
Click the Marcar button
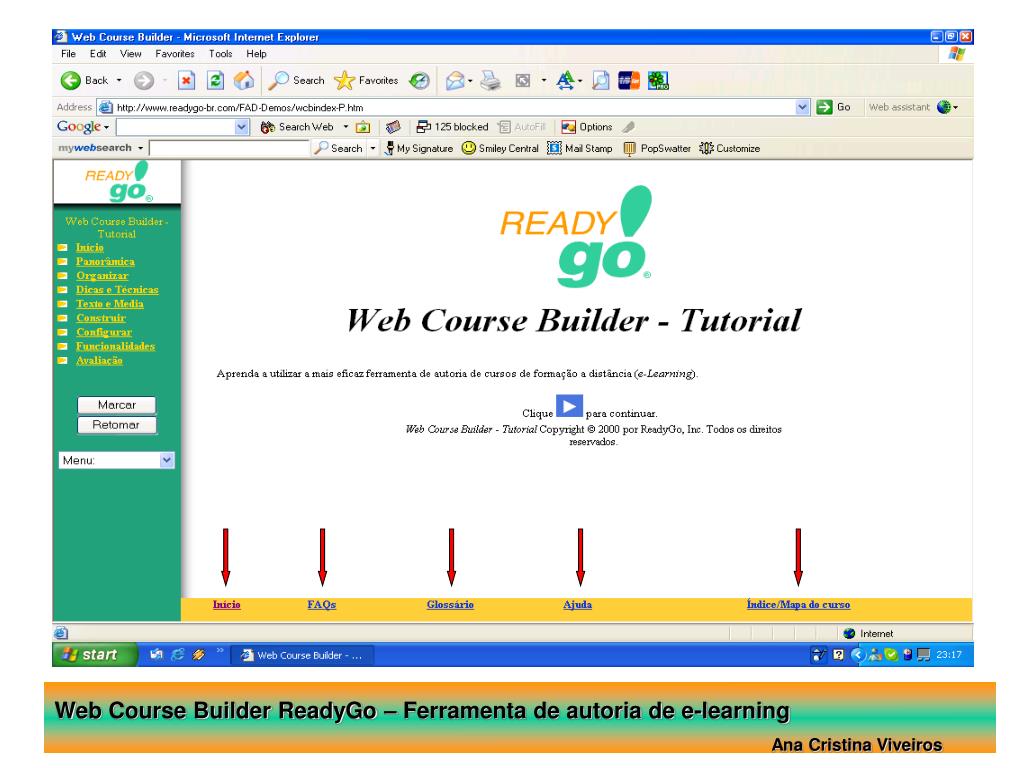point(117,405)
